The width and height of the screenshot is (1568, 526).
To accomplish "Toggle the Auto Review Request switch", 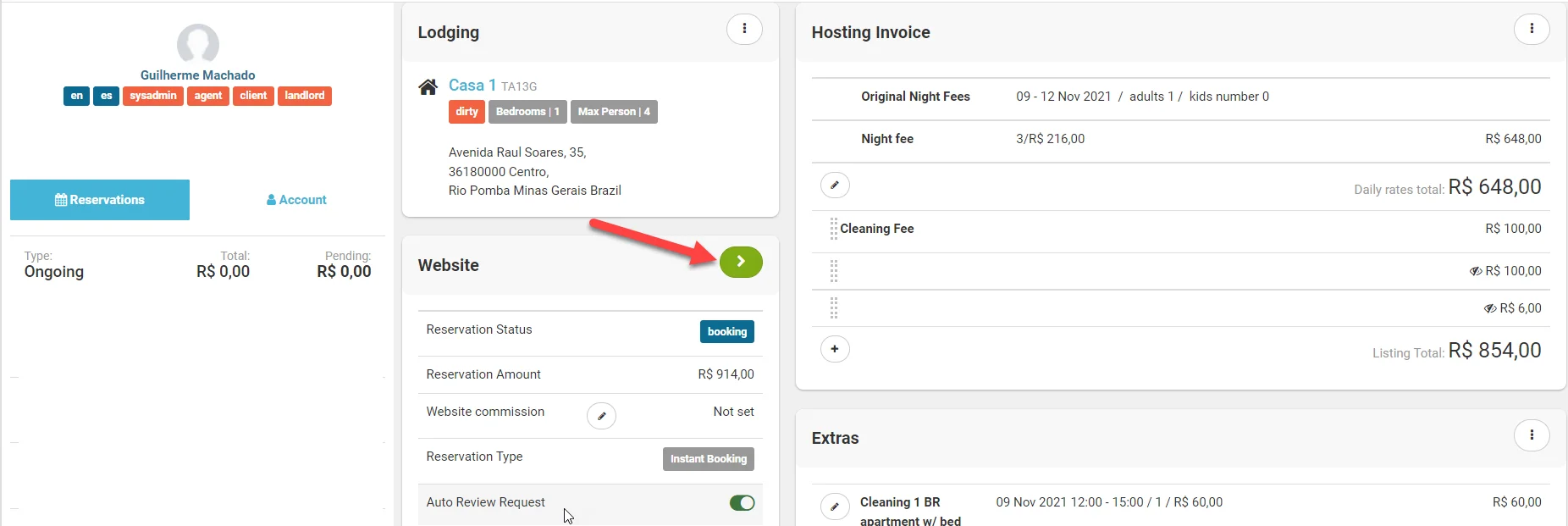I will tap(742, 503).
